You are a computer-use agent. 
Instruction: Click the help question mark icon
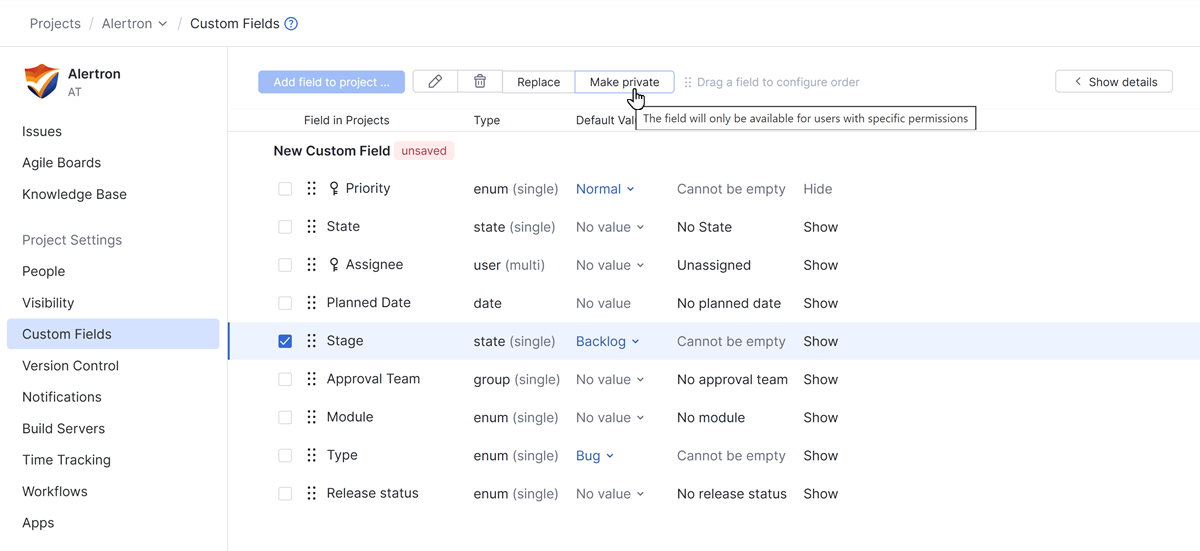291,24
